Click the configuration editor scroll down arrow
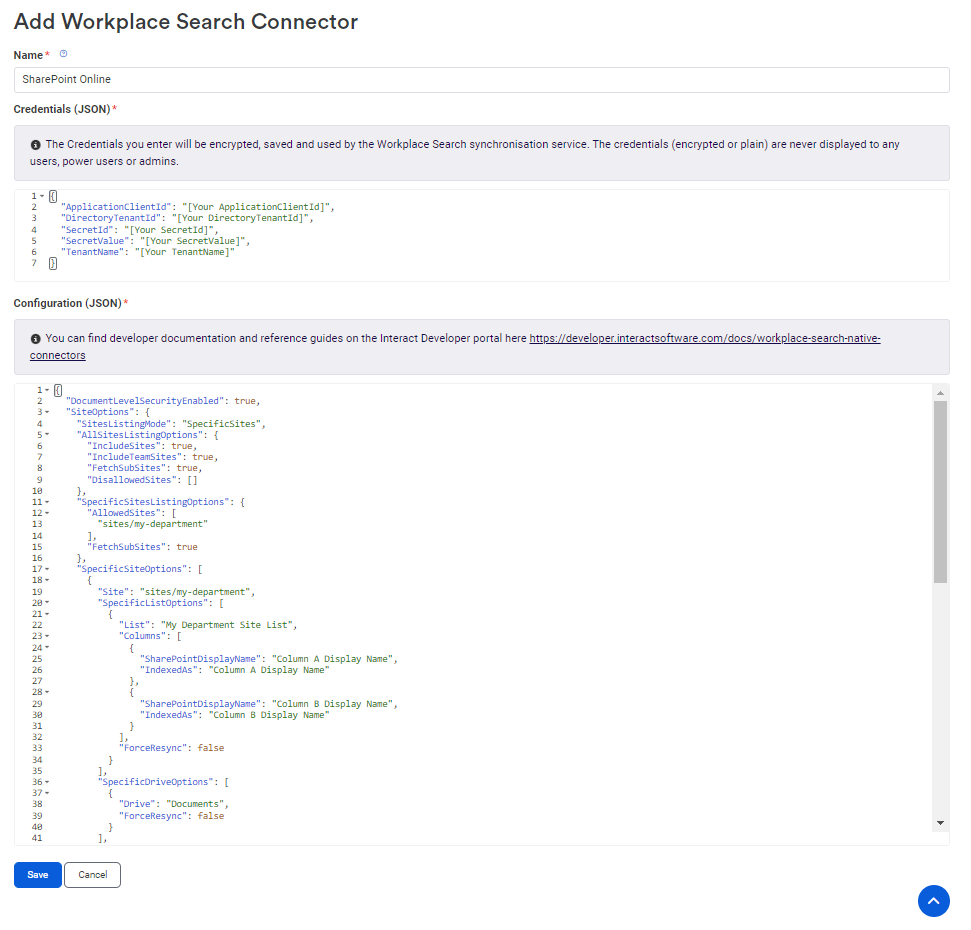971x930 pixels. (x=940, y=823)
